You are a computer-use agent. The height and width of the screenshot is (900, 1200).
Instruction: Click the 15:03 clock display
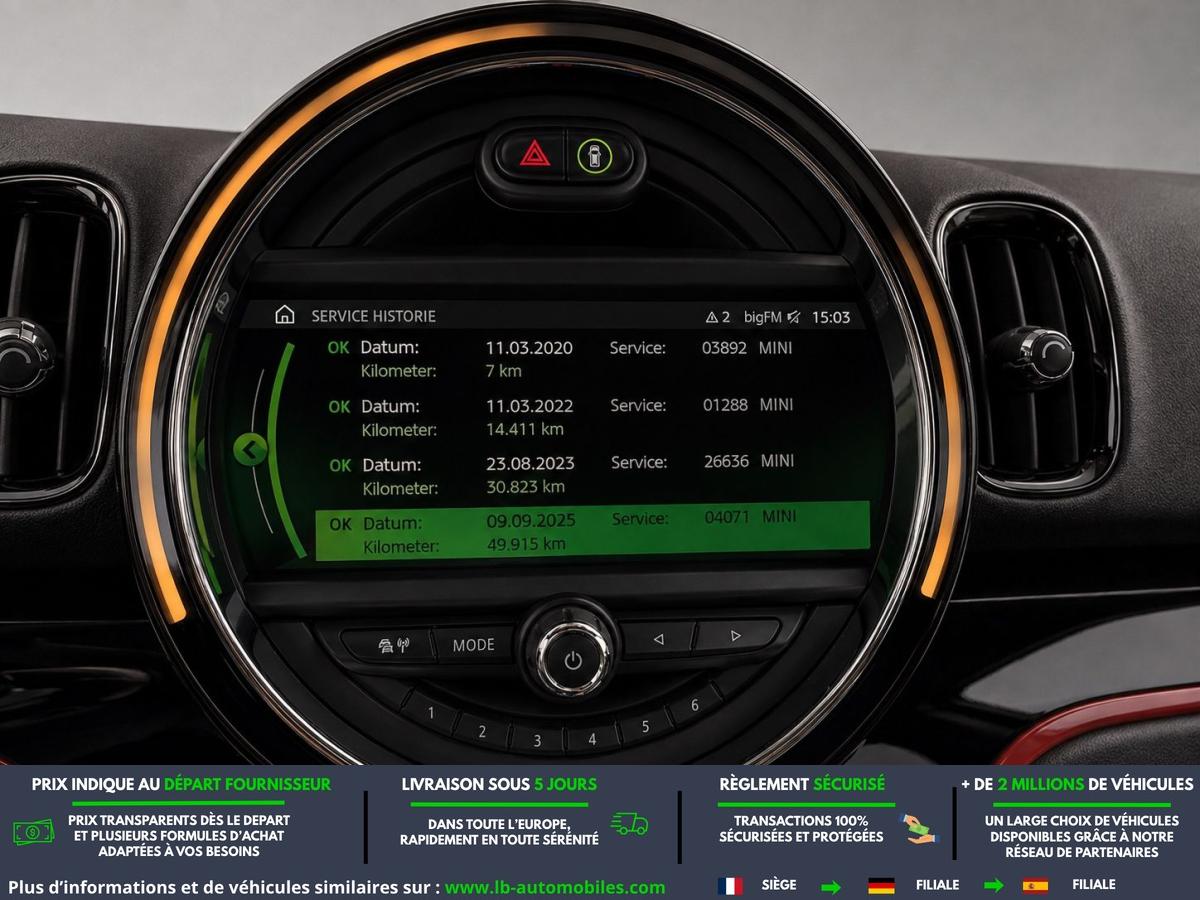pyautogui.click(x=830, y=317)
